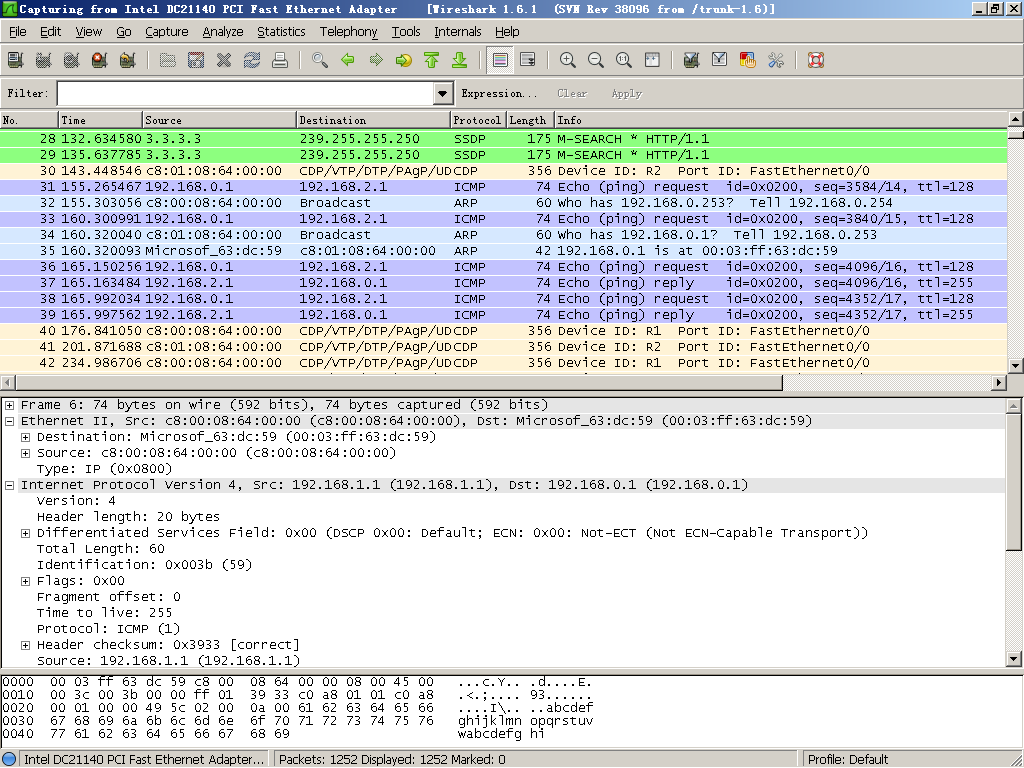Open help lifebuoy icon

click(x=816, y=60)
